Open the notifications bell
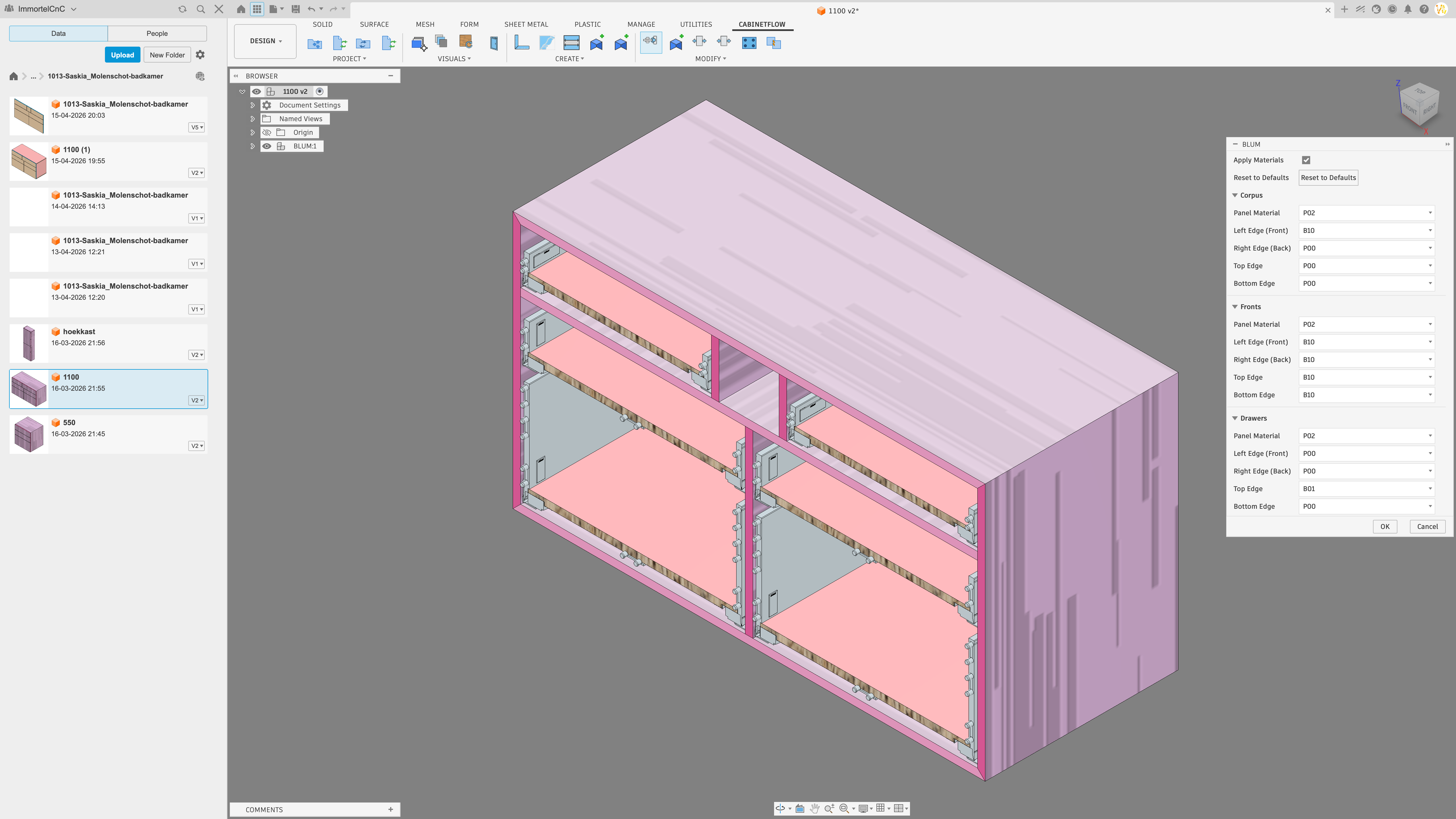1456x819 pixels. [1408, 9]
